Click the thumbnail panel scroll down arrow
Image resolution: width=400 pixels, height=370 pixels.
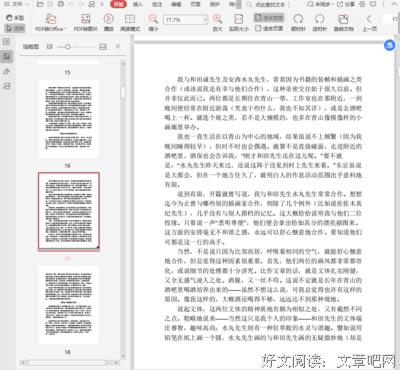(x=123, y=356)
